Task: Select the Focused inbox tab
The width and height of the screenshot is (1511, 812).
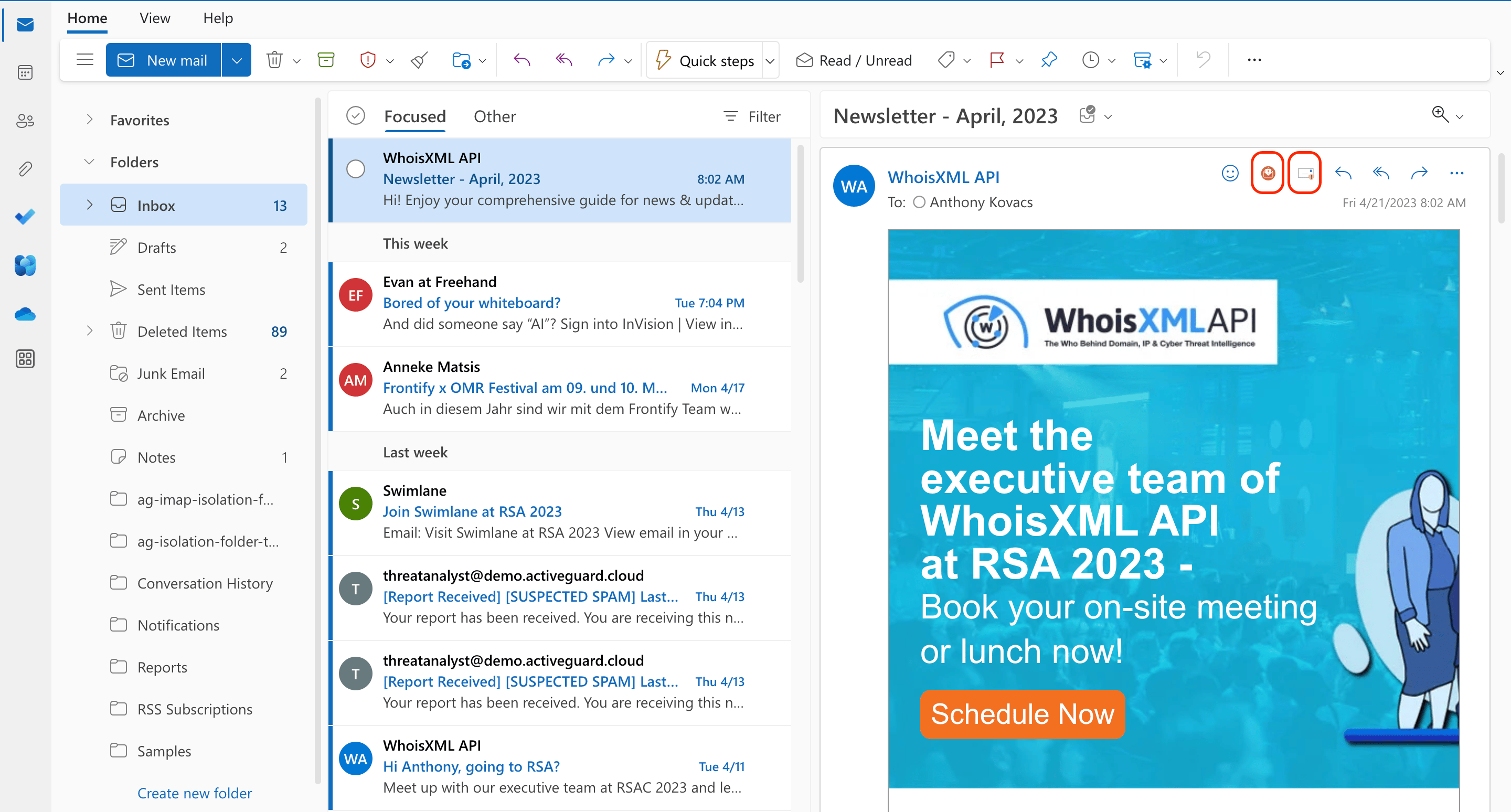Action: point(414,116)
